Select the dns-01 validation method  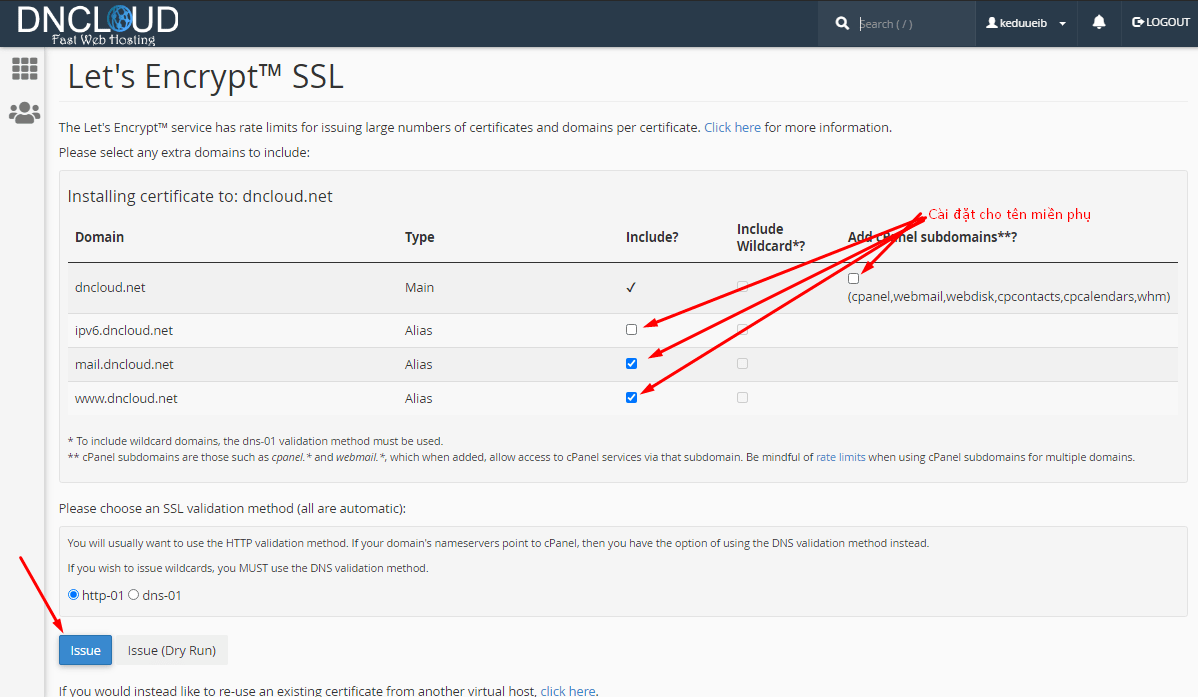(134, 595)
